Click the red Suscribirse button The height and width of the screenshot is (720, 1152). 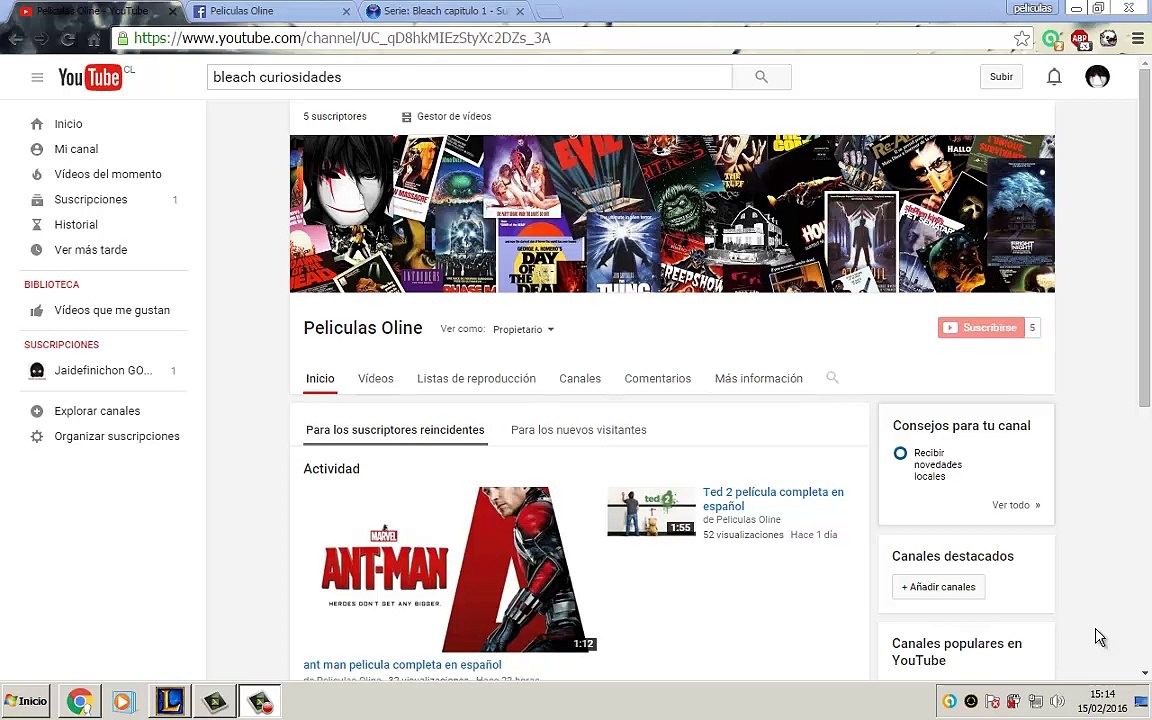tap(981, 328)
